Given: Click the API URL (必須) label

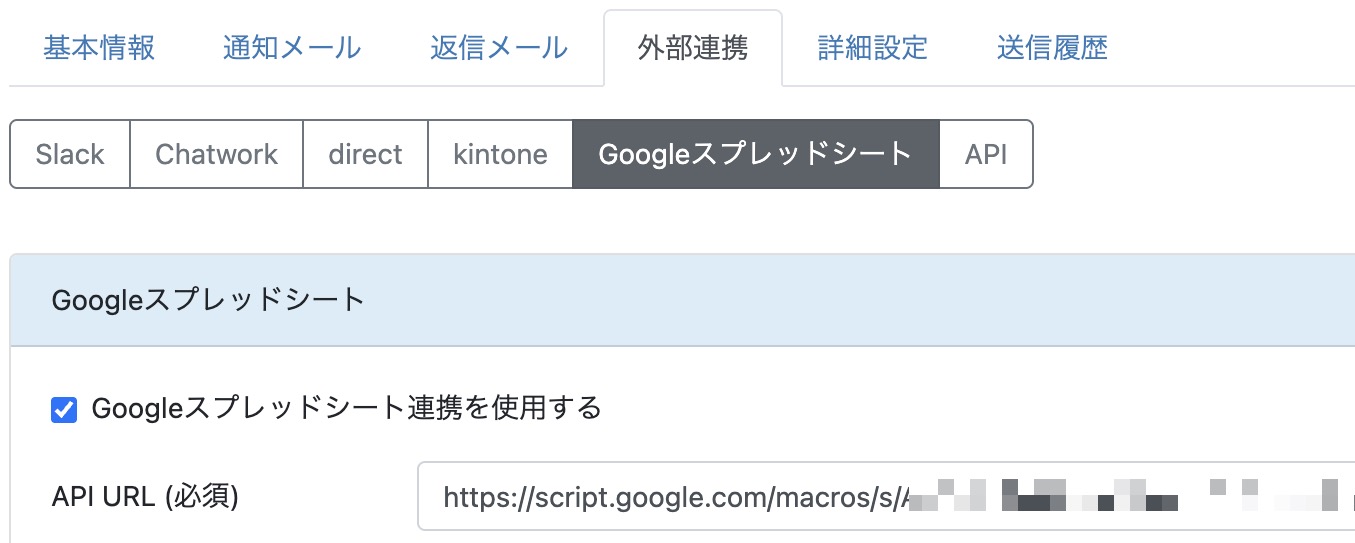Looking at the screenshot, I should tap(145, 496).
